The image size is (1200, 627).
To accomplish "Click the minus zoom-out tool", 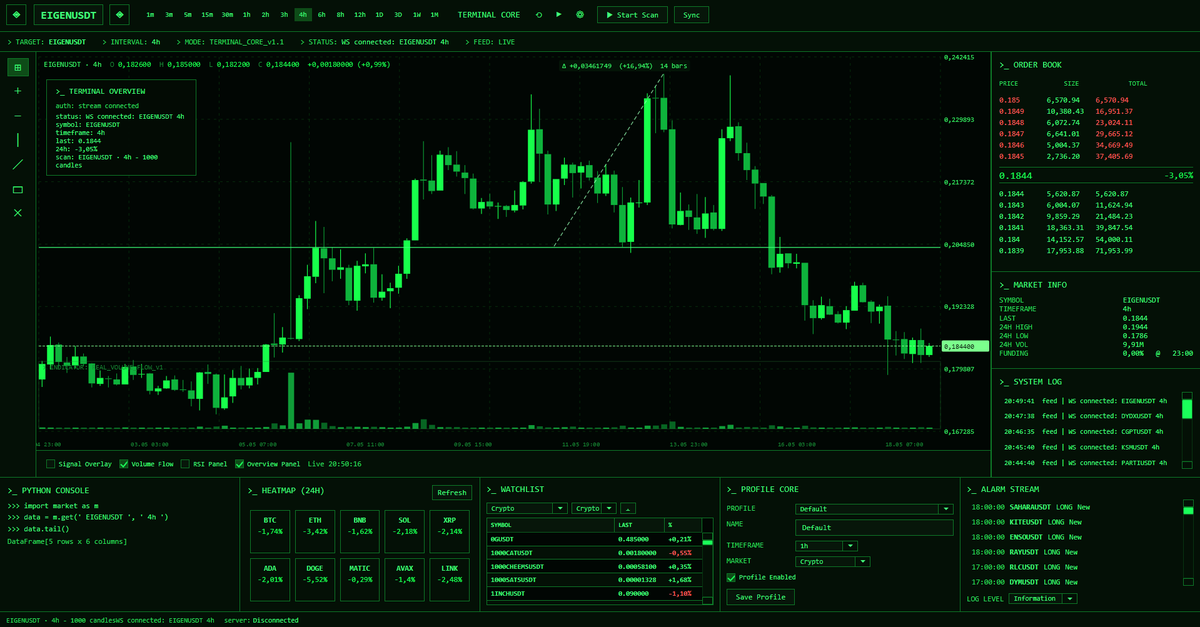I will (x=18, y=116).
